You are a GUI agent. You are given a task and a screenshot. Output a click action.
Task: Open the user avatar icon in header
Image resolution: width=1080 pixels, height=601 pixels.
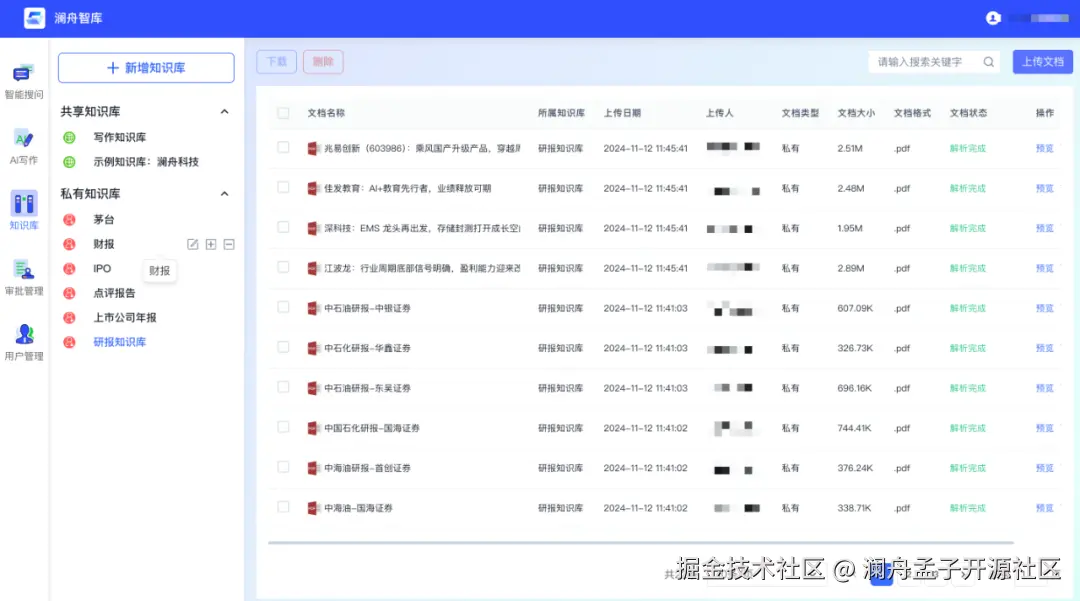993,18
